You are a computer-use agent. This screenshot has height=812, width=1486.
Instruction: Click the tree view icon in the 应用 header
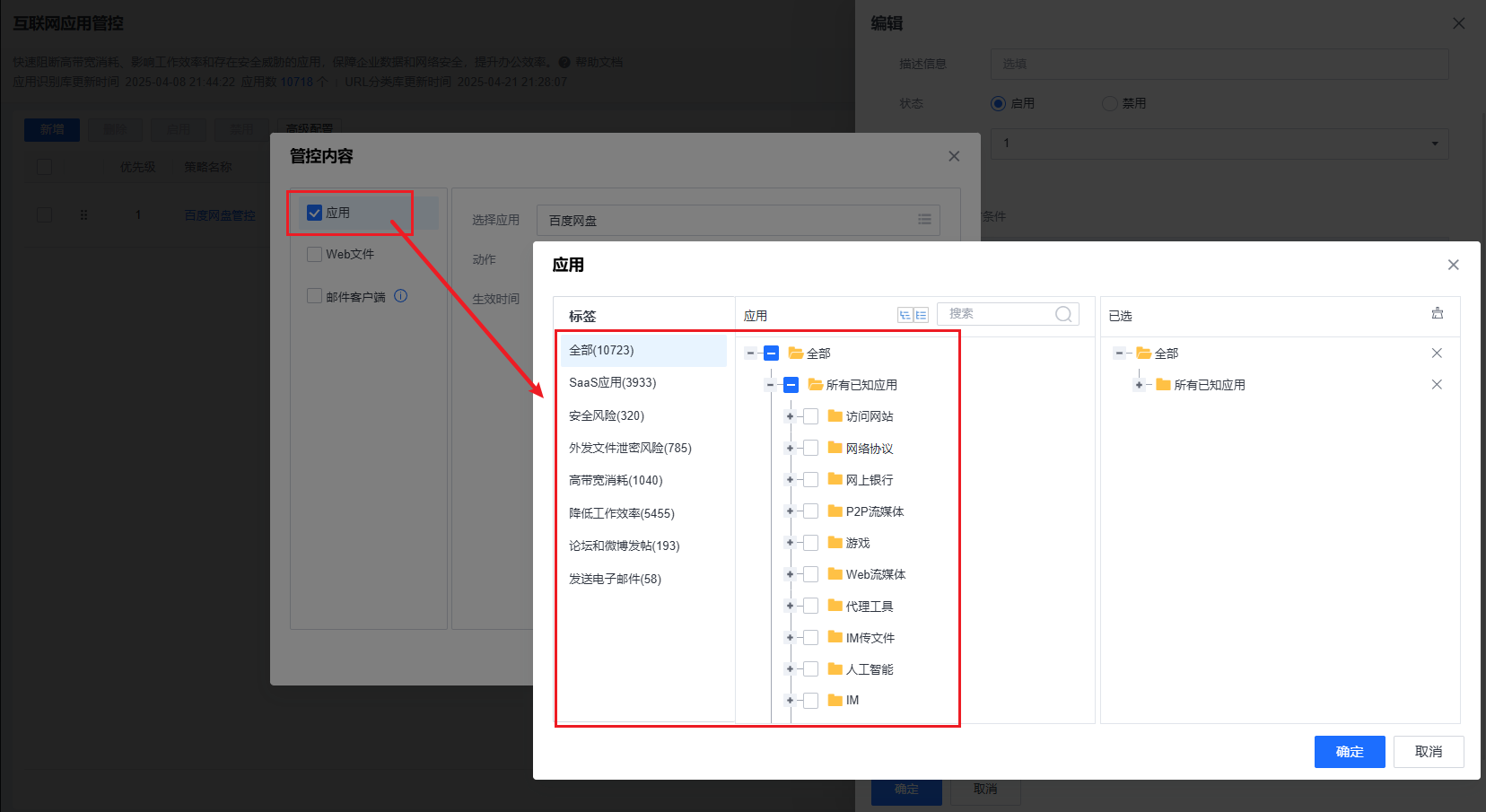pos(905,315)
